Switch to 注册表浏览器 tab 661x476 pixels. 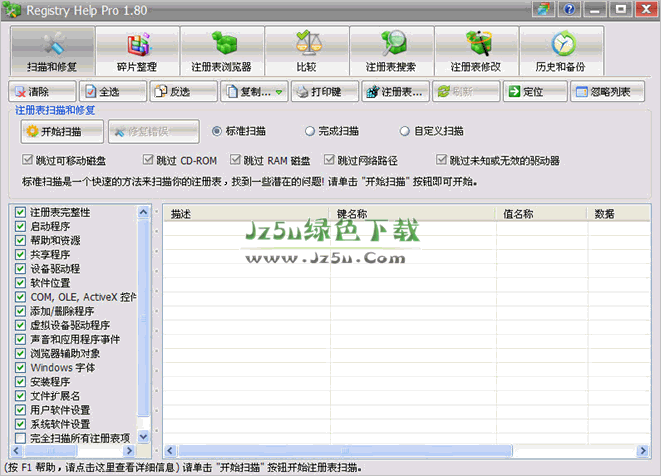coord(222,51)
